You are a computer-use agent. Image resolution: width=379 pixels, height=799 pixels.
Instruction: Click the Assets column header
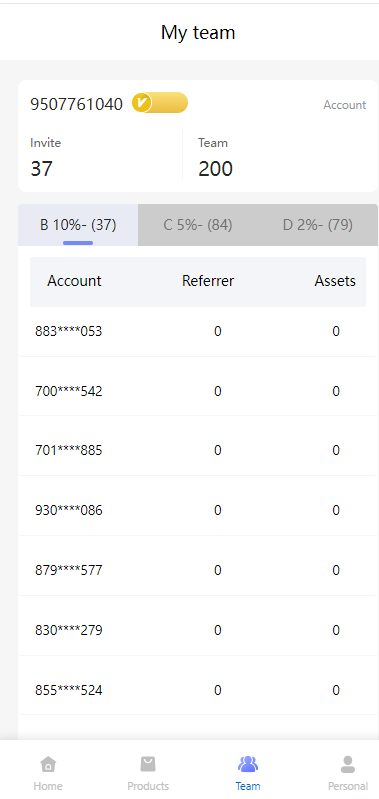click(335, 281)
